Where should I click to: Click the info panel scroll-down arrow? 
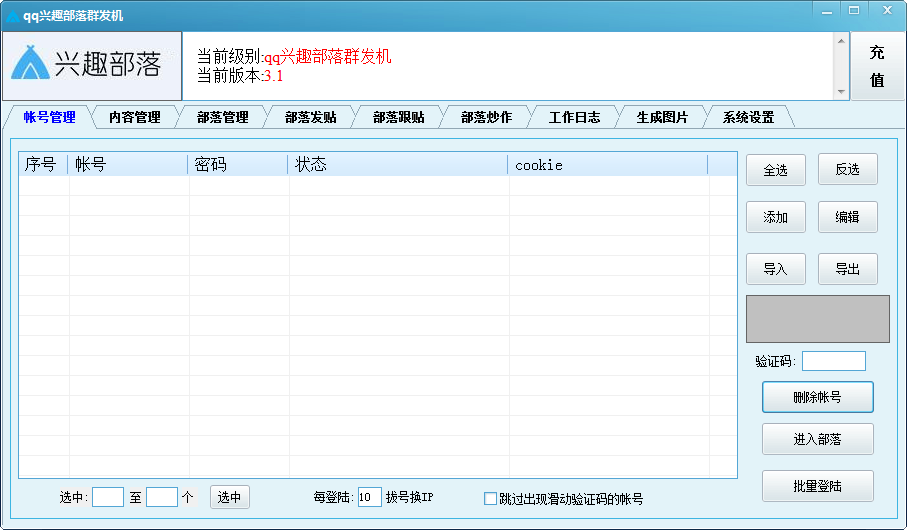pos(841,92)
